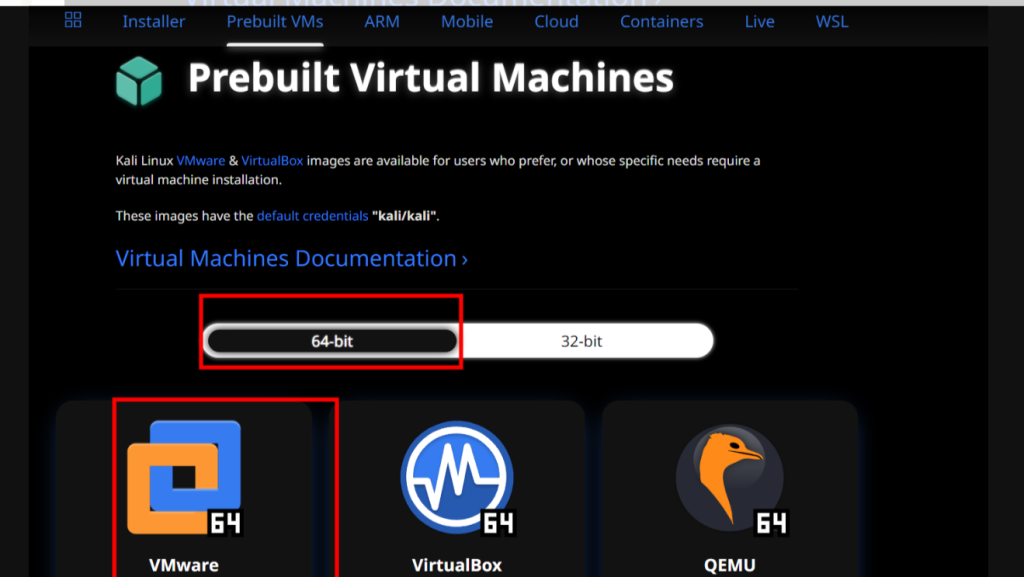Switch to the Mobile tab
1024x577 pixels.
(x=467, y=22)
